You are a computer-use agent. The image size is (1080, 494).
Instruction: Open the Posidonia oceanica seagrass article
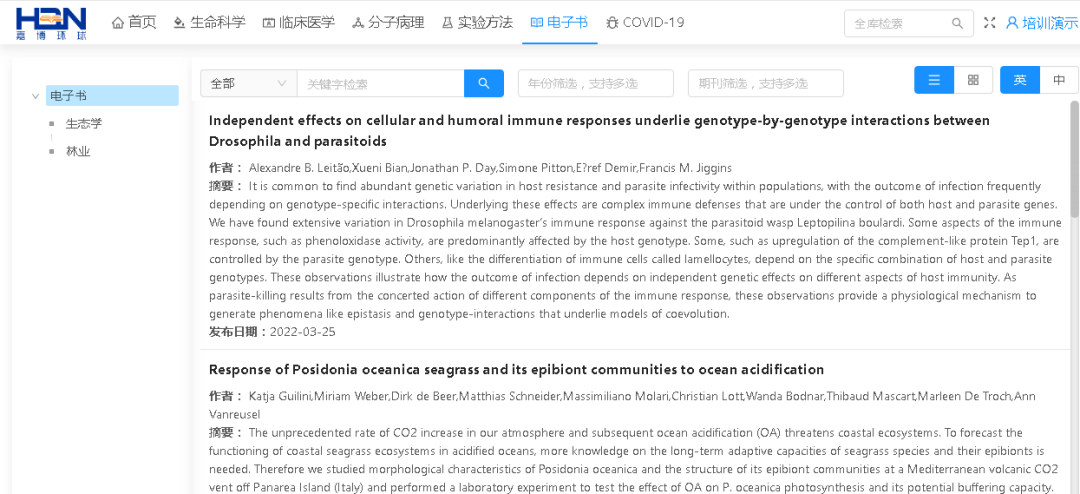point(516,369)
